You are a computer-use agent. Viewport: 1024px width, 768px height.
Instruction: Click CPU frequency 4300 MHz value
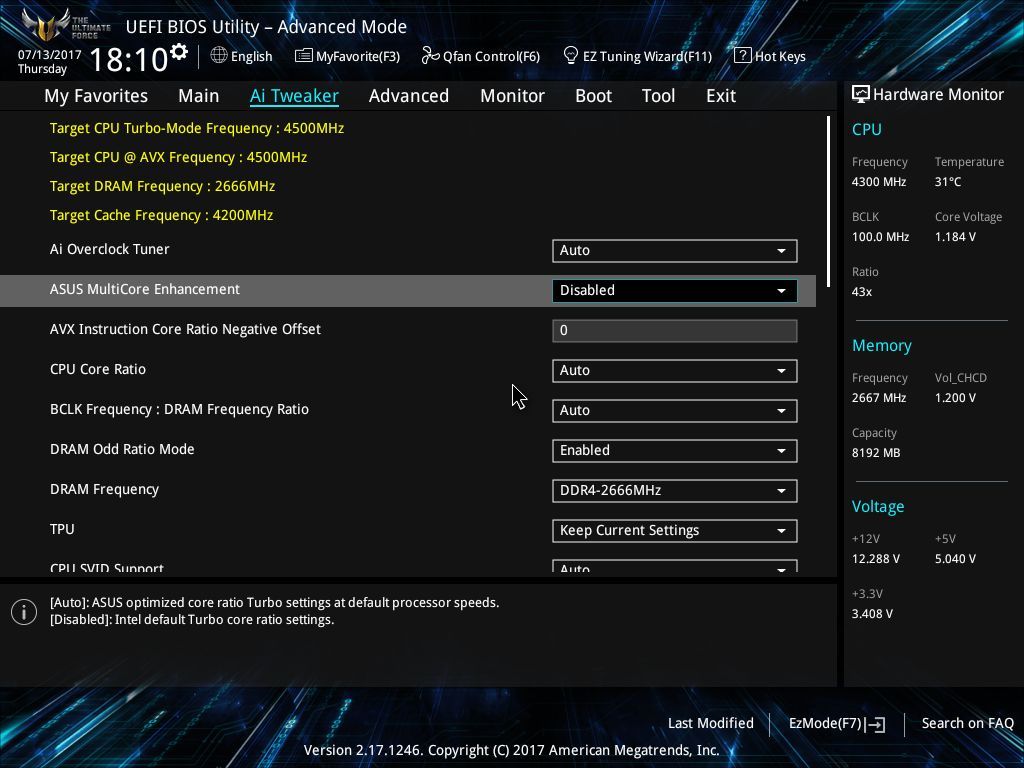[879, 182]
